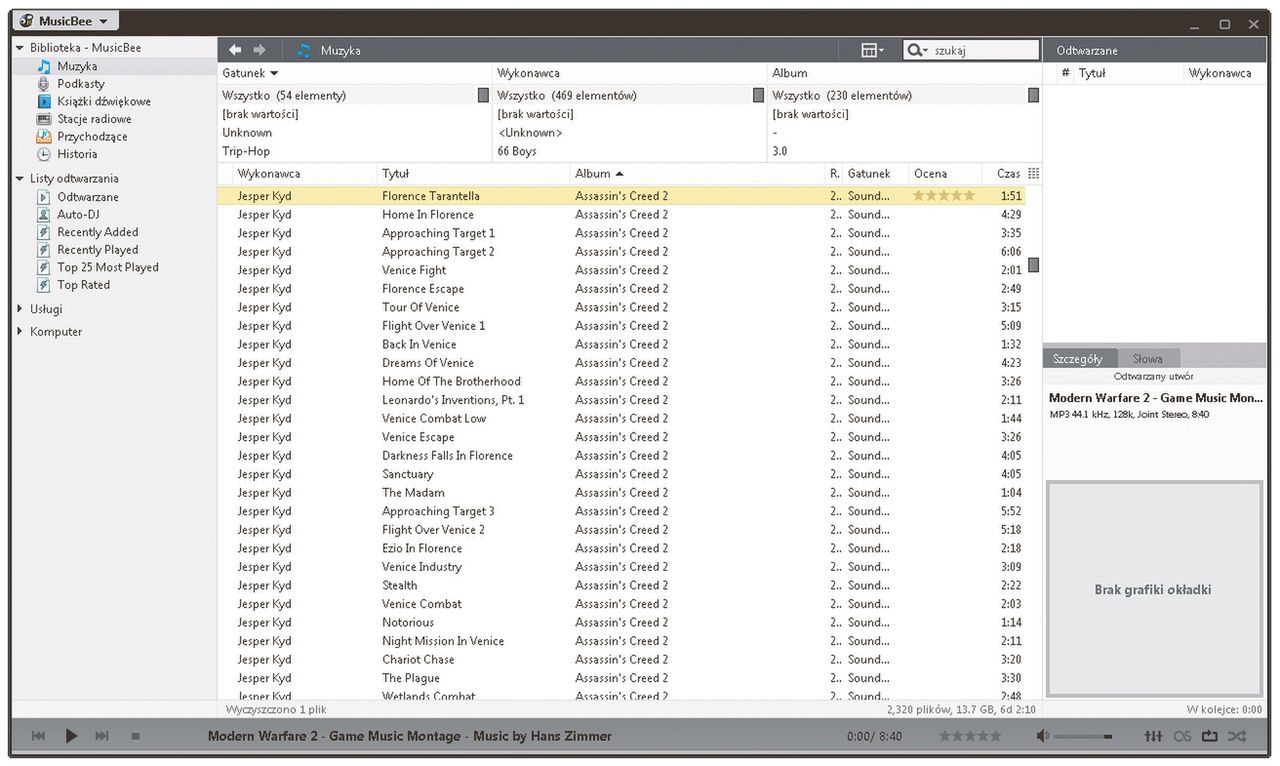
Task: Sort track list by Wykonawca column
Action: coord(268,174)
